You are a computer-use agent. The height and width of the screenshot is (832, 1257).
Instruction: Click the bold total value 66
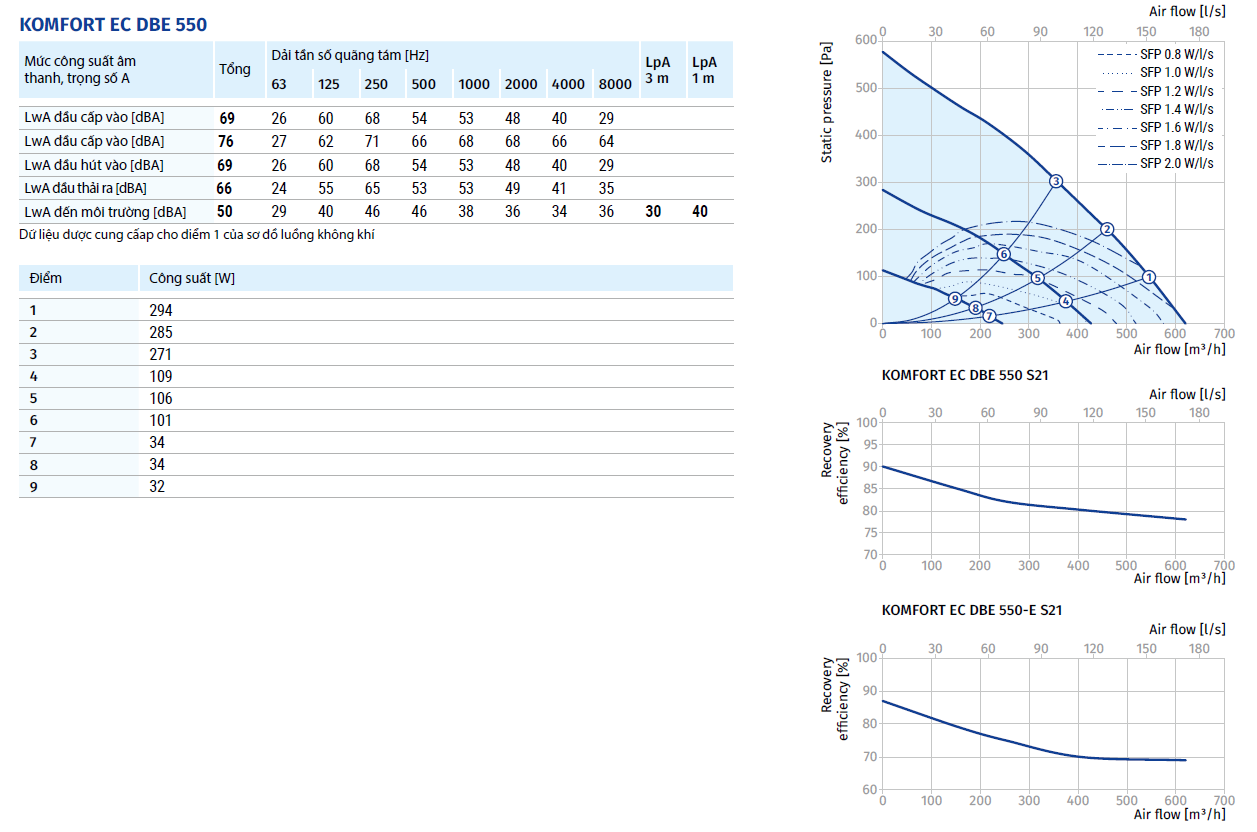[x=225, y=188]
